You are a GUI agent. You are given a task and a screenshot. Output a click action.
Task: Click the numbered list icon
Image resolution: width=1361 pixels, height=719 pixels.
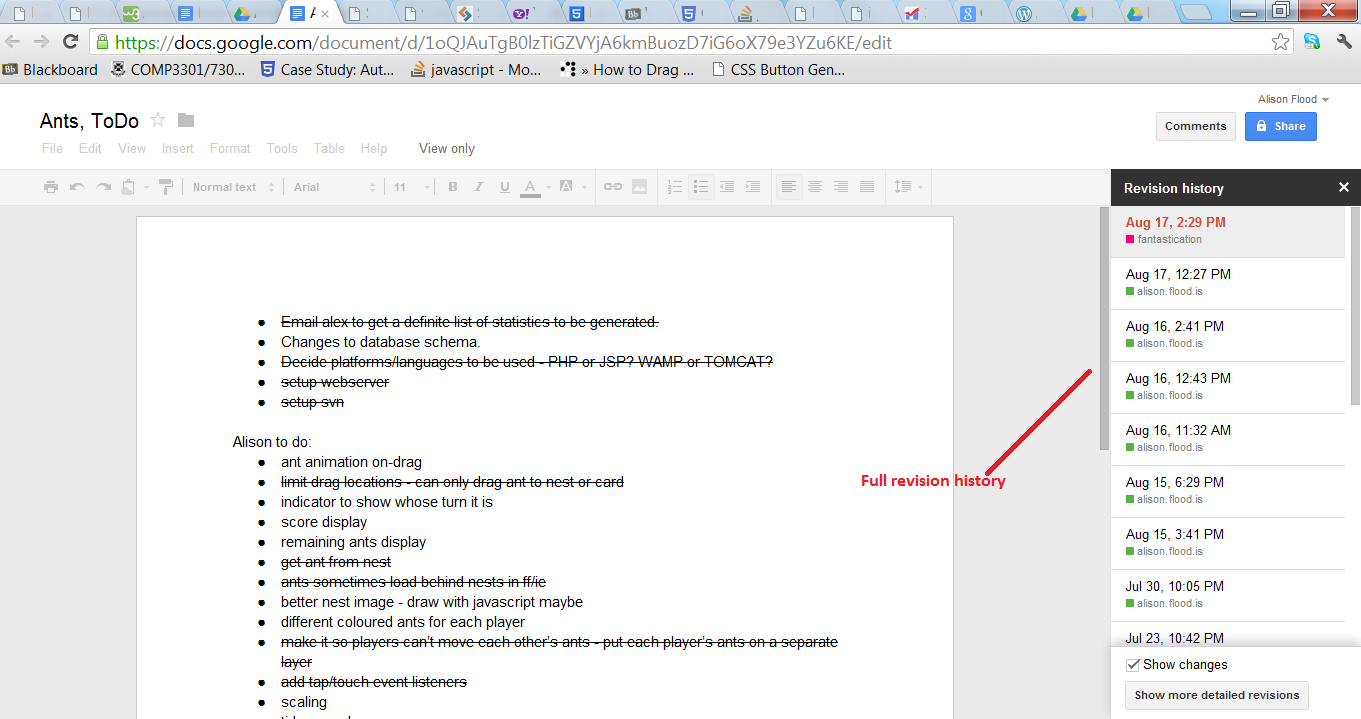click(x=675, y=187)
